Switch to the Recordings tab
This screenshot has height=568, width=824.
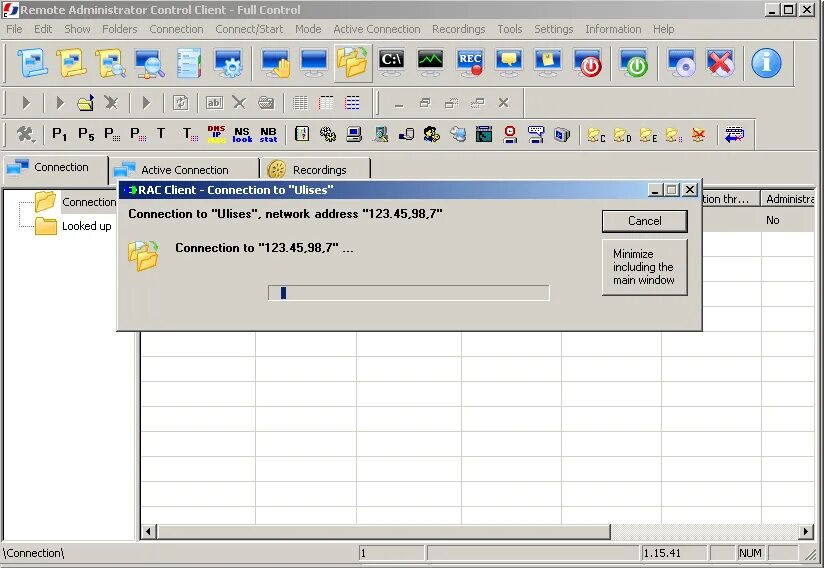coord(317,170)
